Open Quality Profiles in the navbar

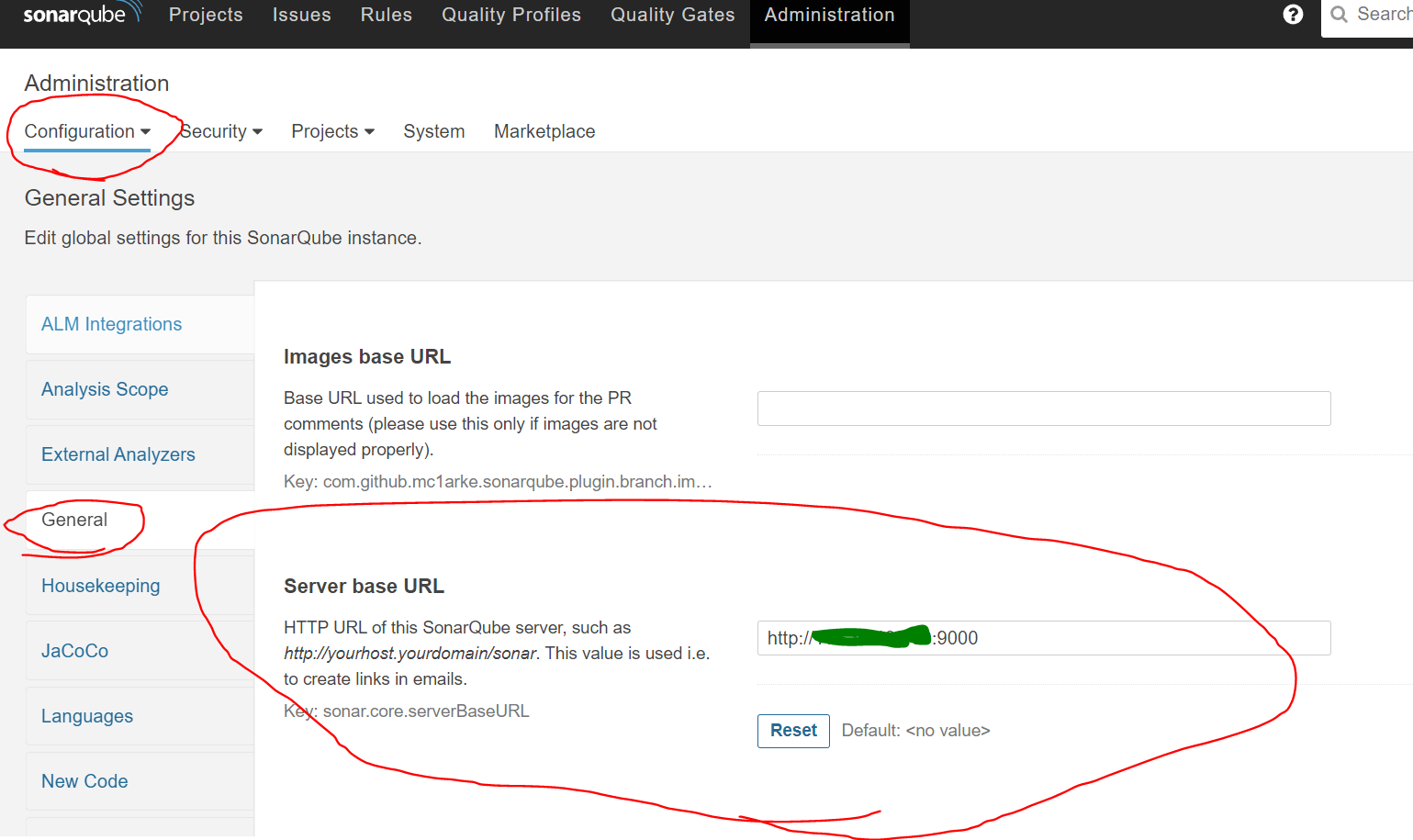[511, 15]
